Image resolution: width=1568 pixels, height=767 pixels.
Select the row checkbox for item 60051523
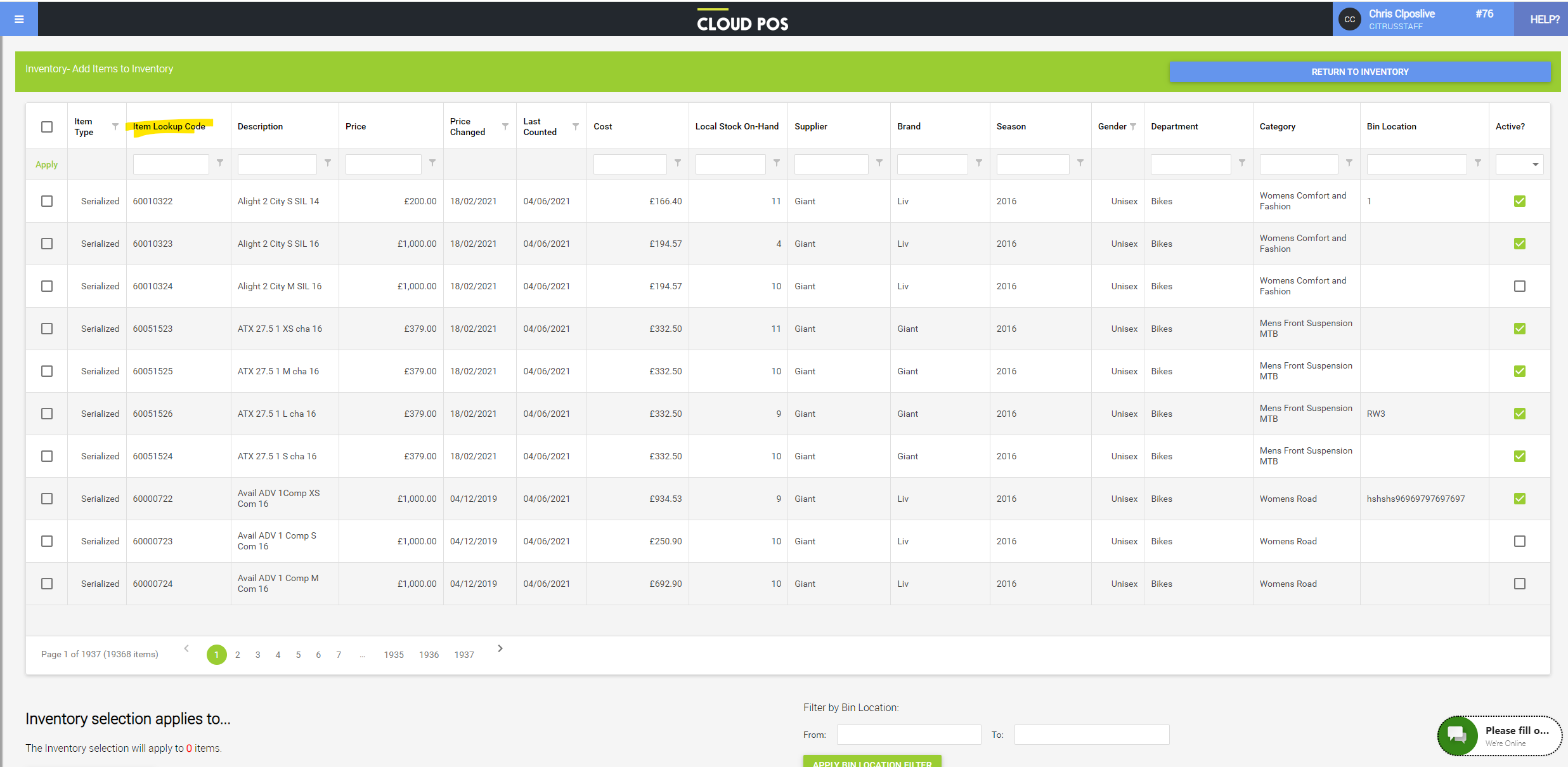[x=47, y=329]
